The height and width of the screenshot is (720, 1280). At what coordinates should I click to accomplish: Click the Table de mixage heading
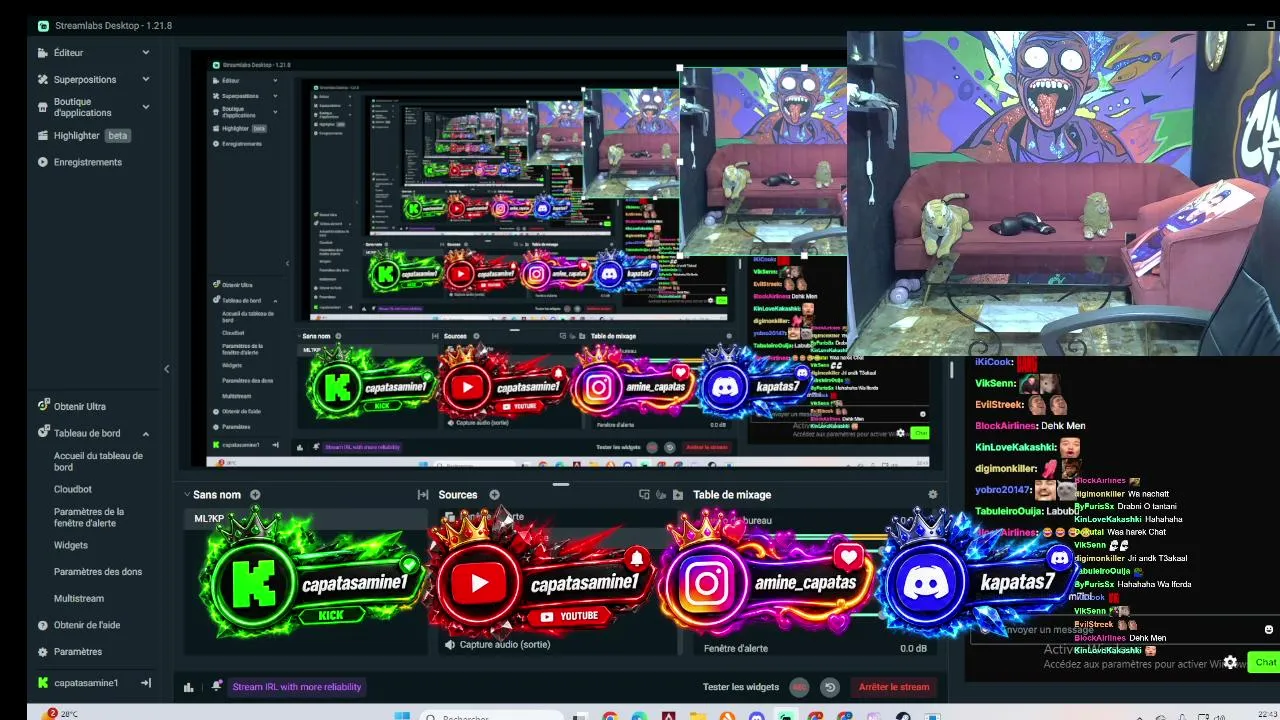[x=732, y=495]
